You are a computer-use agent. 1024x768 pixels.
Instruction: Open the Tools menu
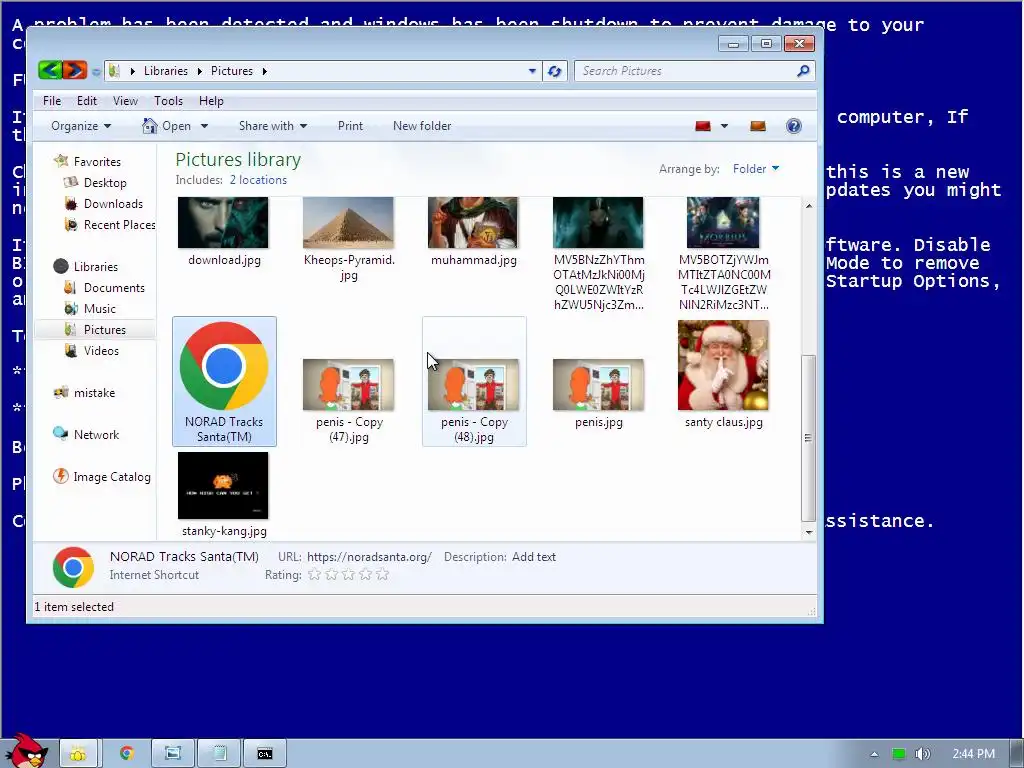(x=168, y=101)
